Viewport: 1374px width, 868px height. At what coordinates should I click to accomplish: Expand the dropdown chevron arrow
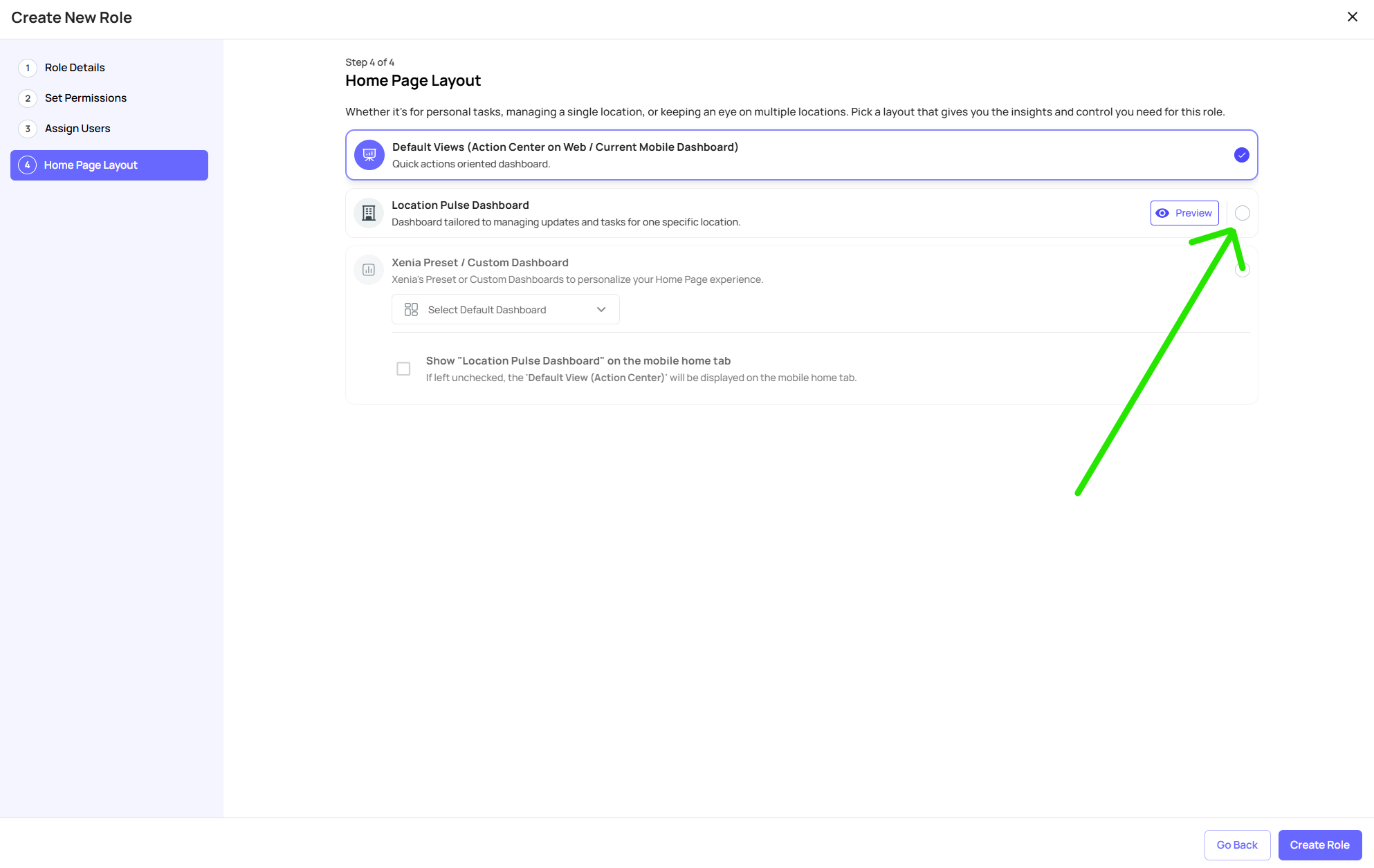[601, 310]
